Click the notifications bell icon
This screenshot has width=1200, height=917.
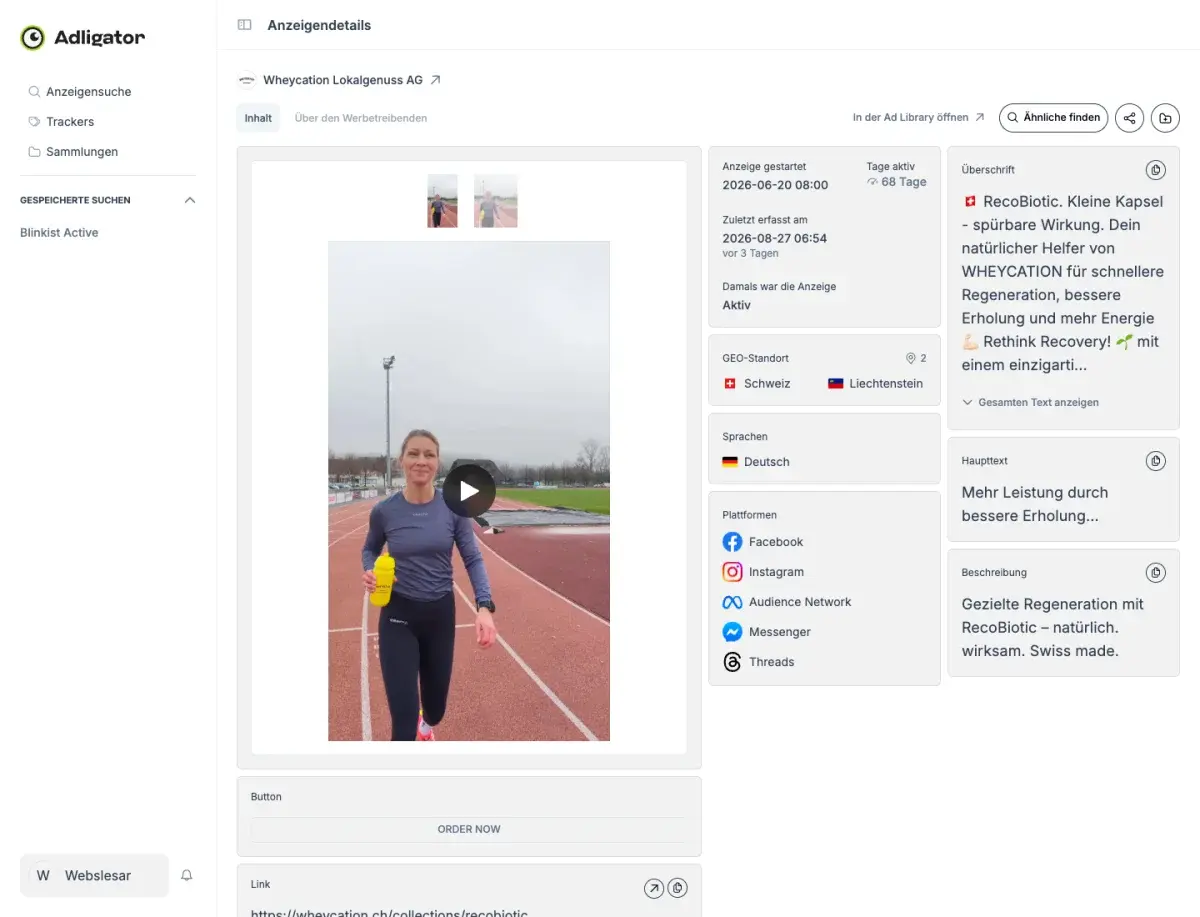pyautogui.click(x=186, y=875)
